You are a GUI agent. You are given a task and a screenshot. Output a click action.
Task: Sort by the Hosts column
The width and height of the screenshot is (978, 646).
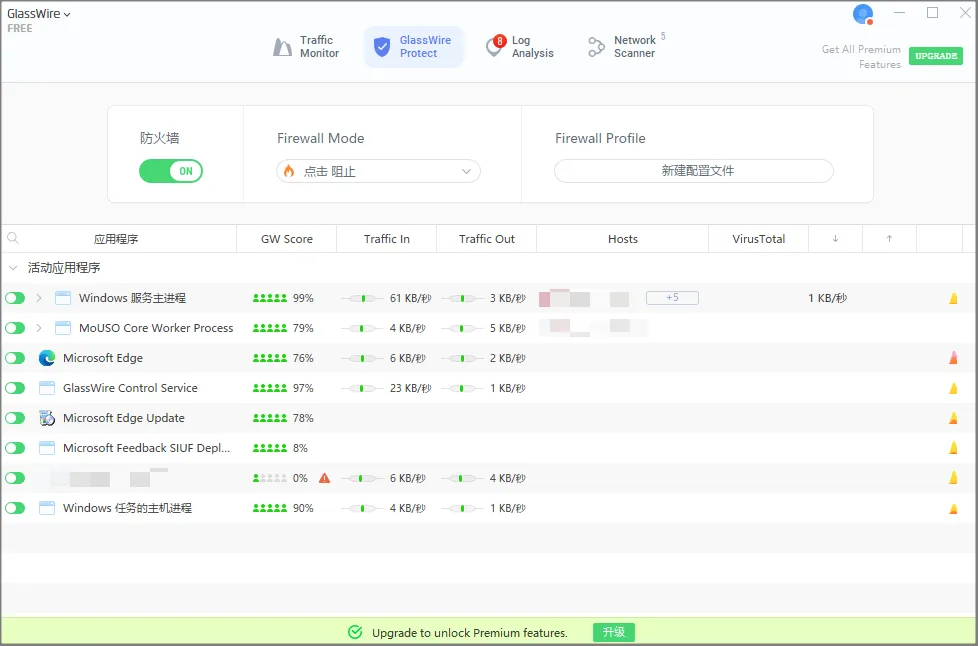pos(622,239)
